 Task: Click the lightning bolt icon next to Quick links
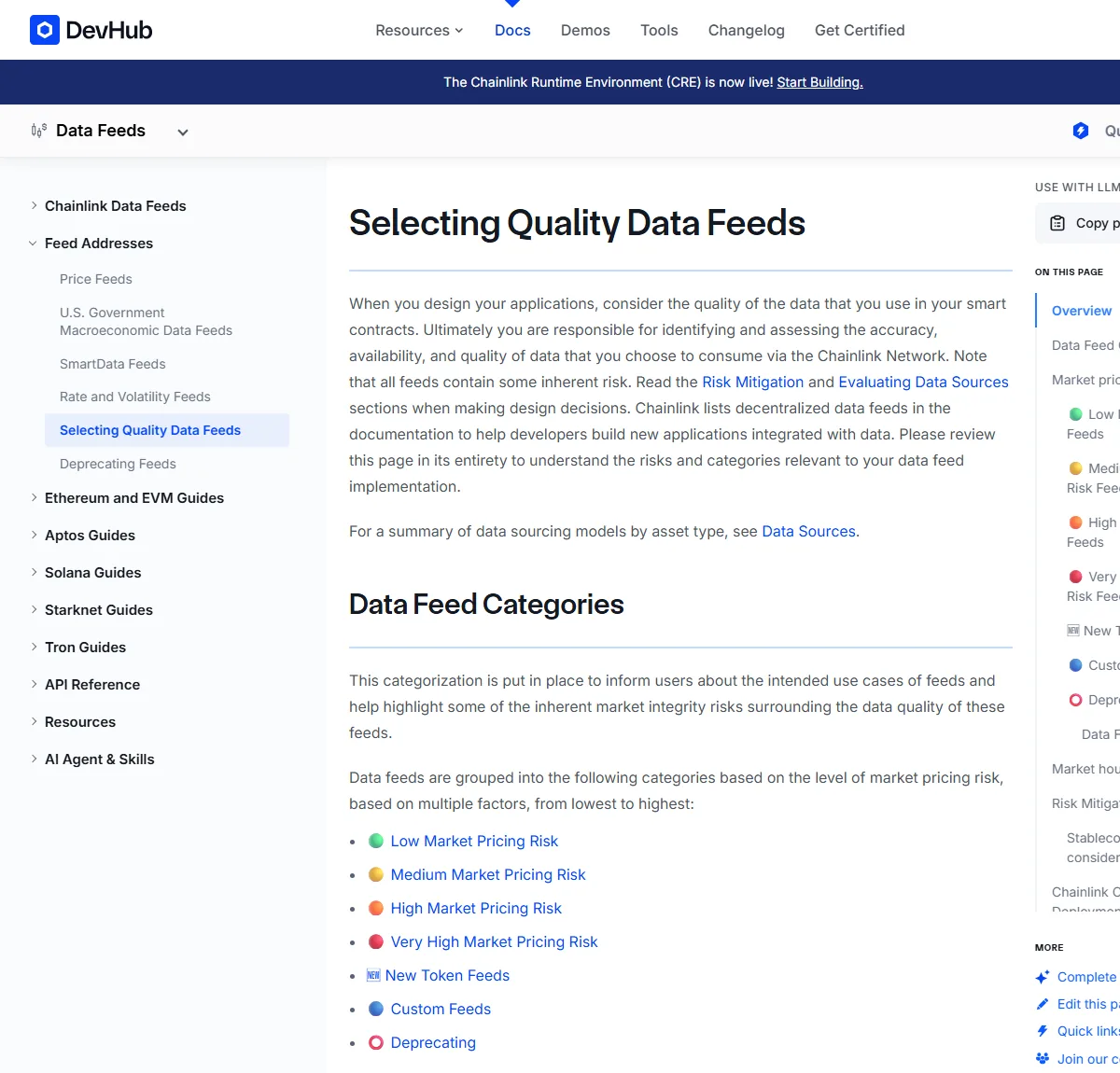pyautogui.click(x=1043, y=1031)
